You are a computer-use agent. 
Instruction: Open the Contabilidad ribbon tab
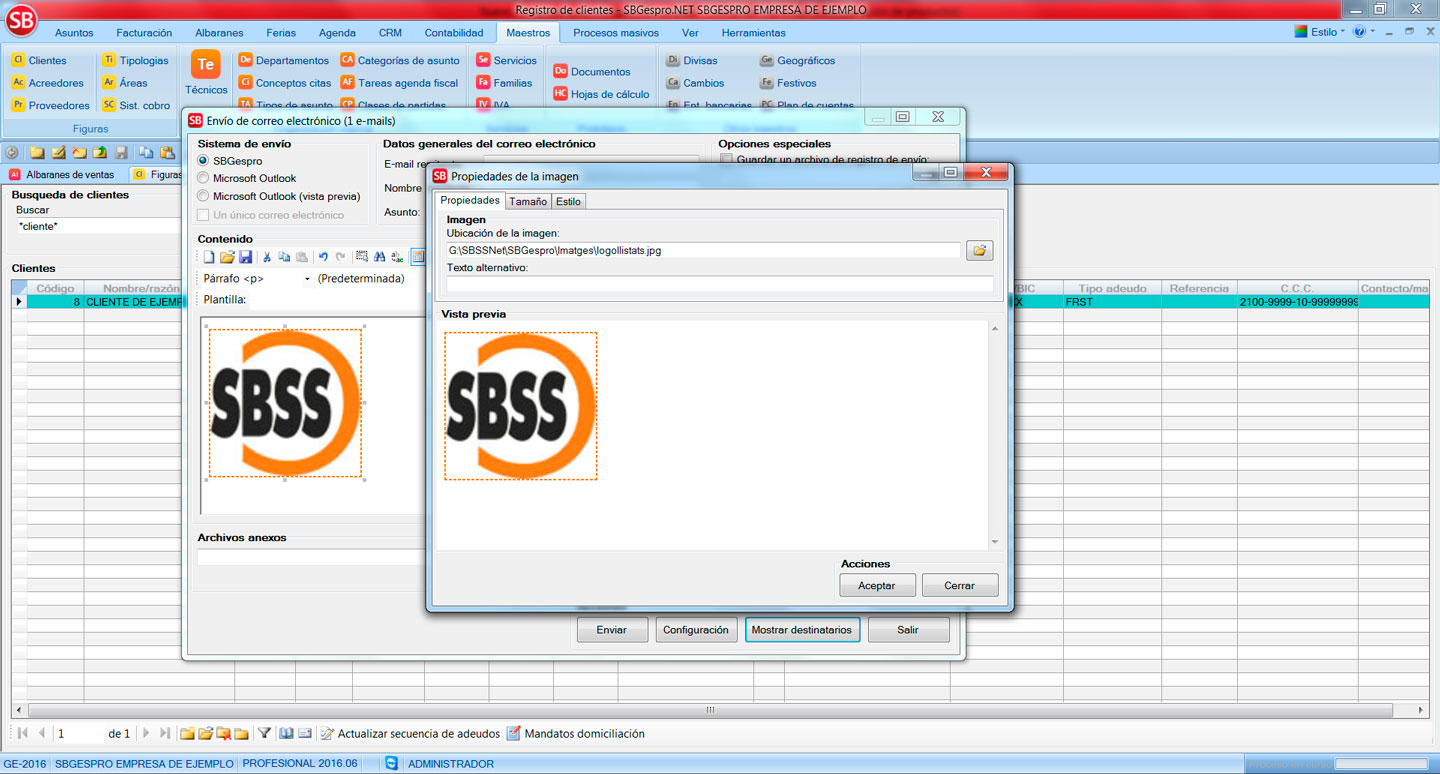click(x=454, y=33)
